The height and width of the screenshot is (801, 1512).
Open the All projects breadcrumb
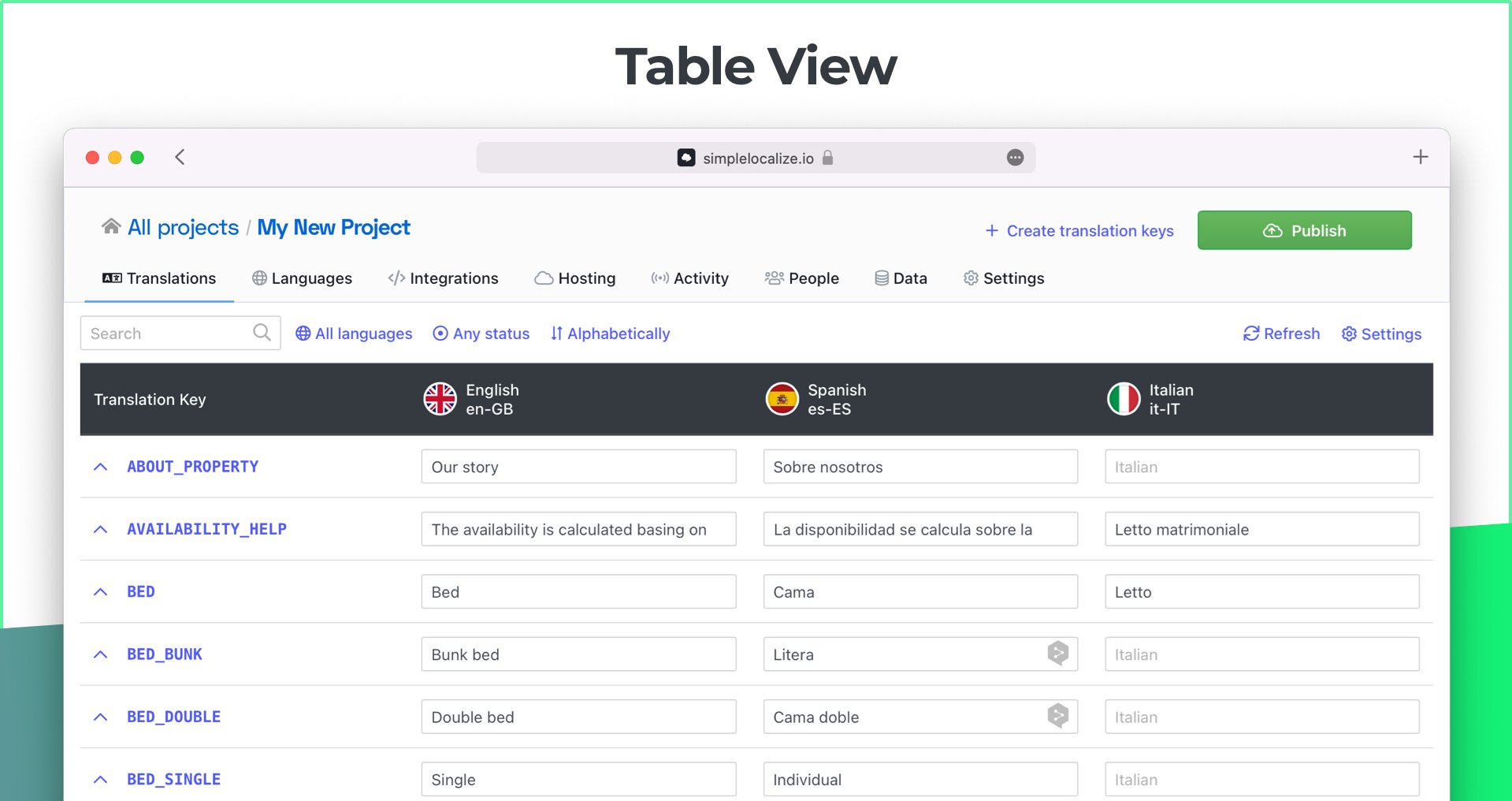pos(183,228)
